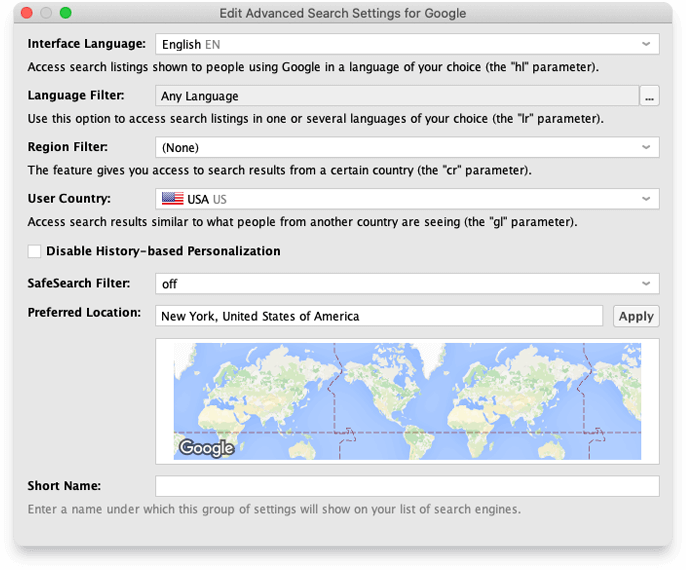Click the Google logo on map

tap(206, 448)
